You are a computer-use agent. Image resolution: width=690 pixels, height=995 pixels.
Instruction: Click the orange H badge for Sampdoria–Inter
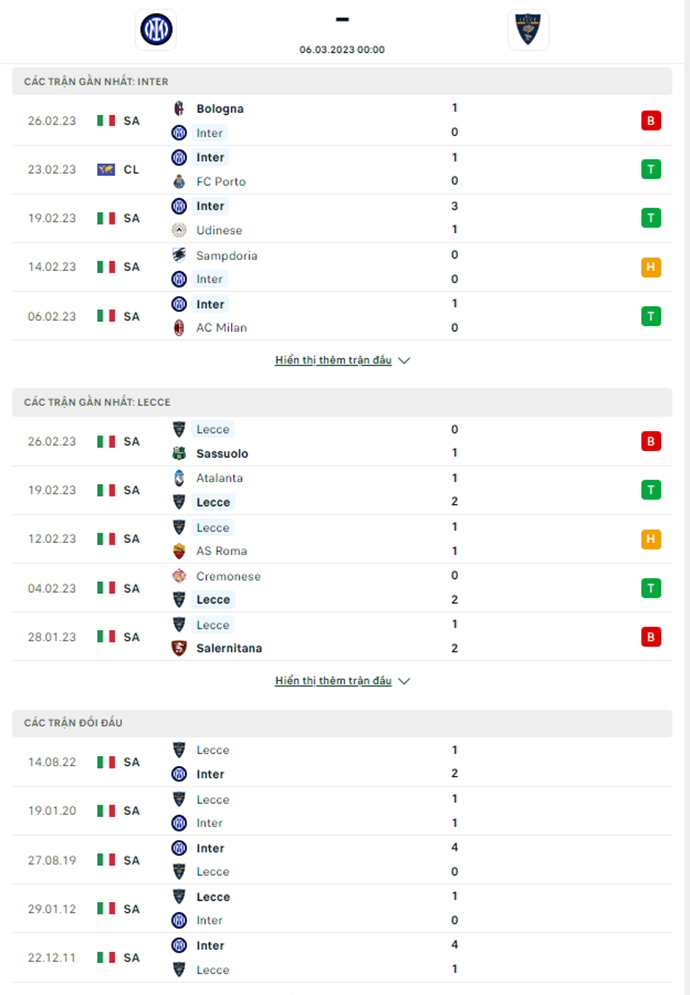651,267
